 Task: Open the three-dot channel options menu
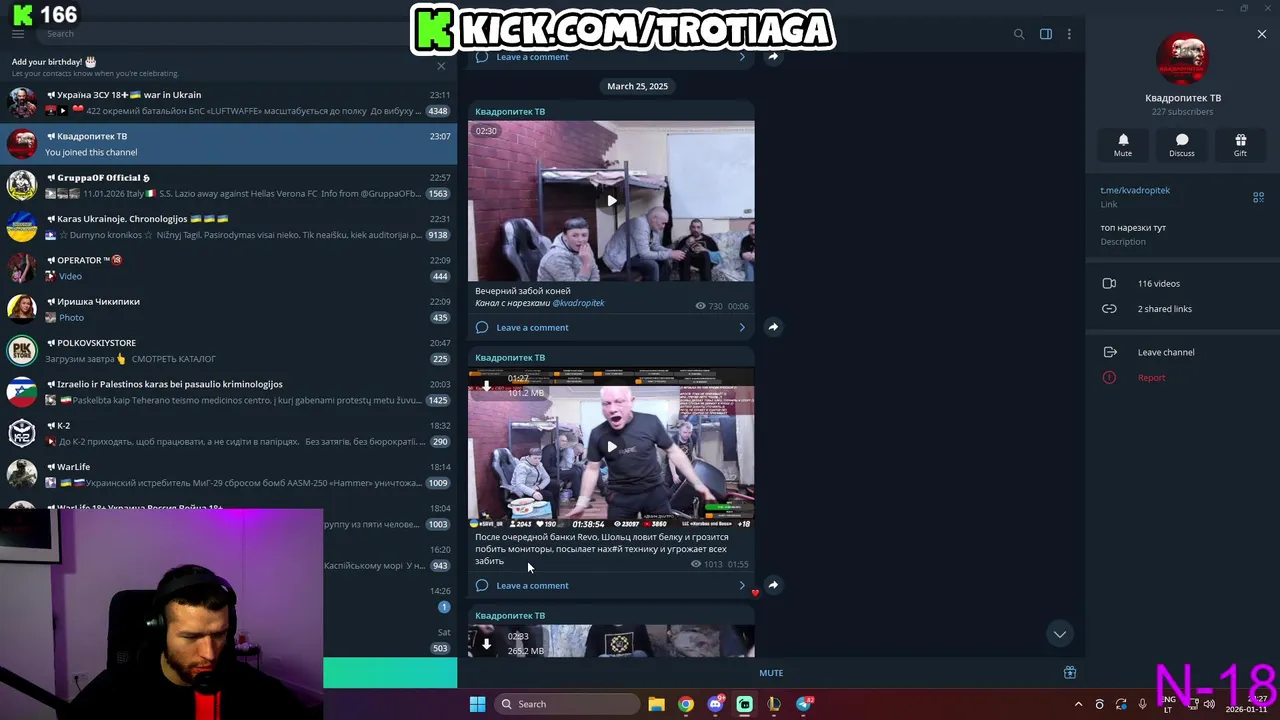tap(1069, 34)
